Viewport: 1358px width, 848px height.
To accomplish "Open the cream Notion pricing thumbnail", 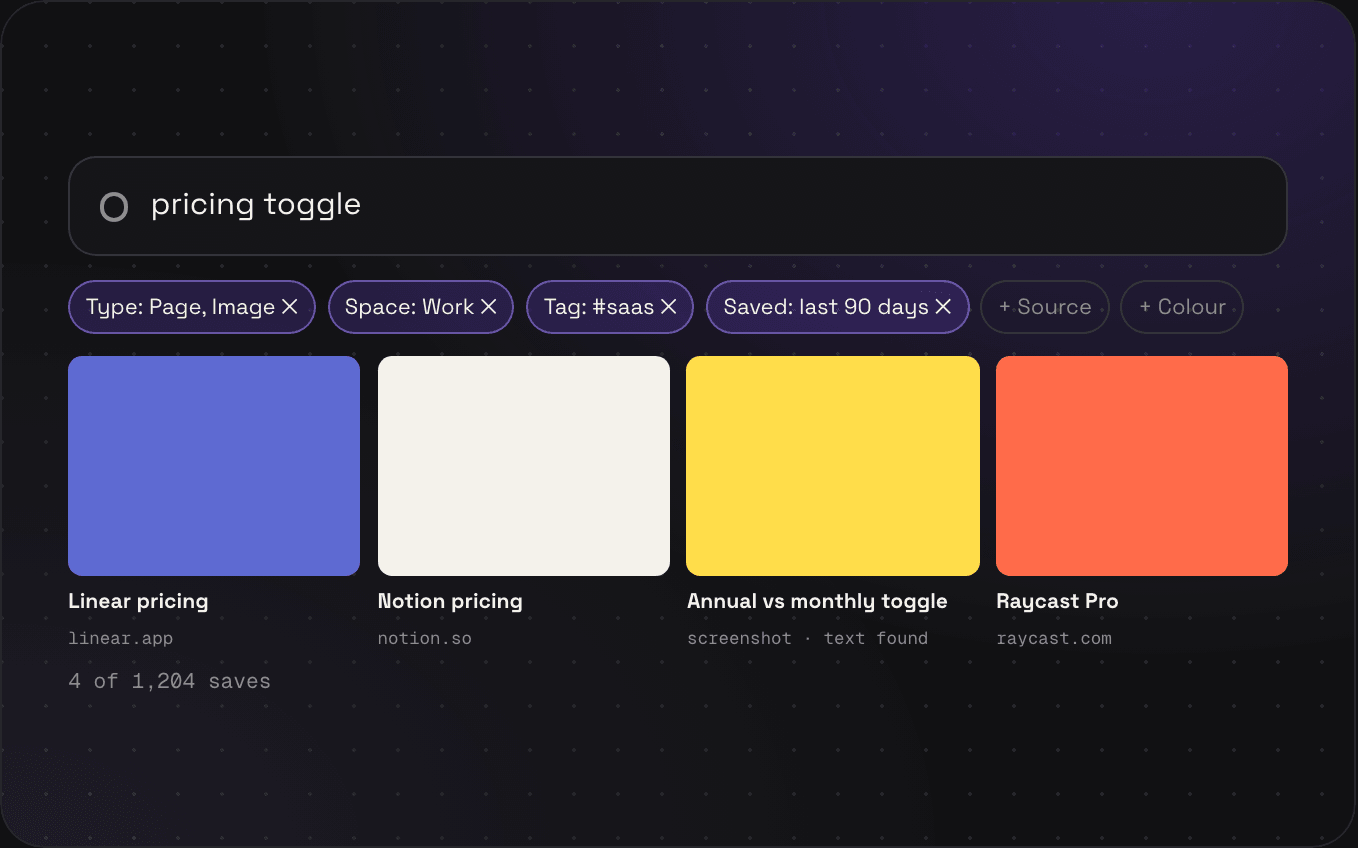I will pos(524,466).
